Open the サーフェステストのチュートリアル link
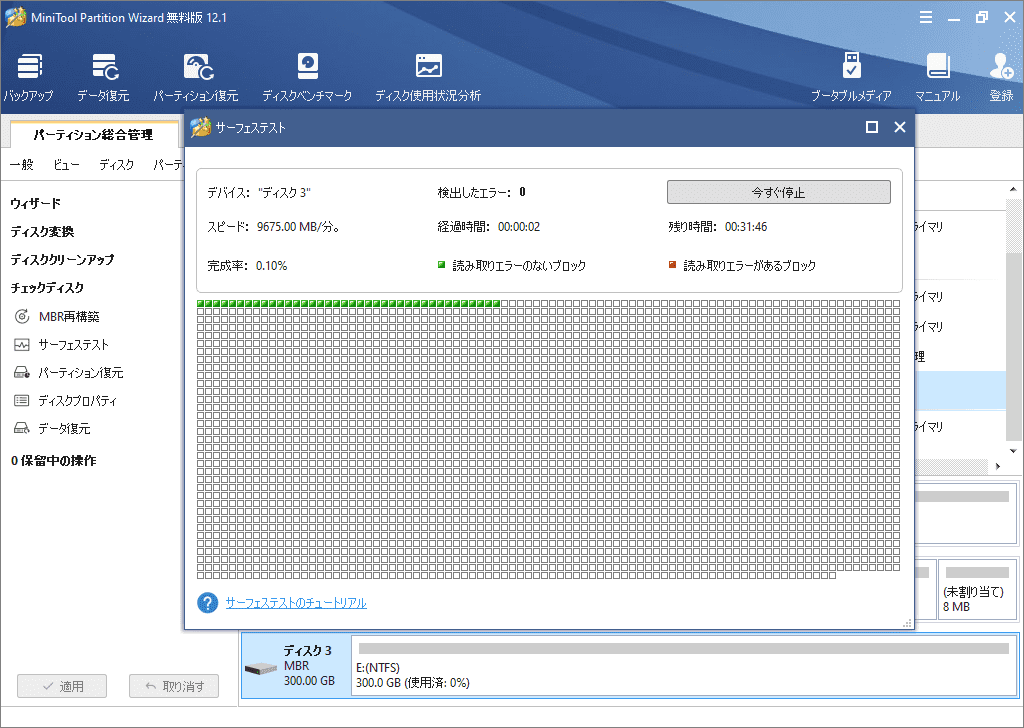Screen dimensions: 1024x728 (295, 603)
